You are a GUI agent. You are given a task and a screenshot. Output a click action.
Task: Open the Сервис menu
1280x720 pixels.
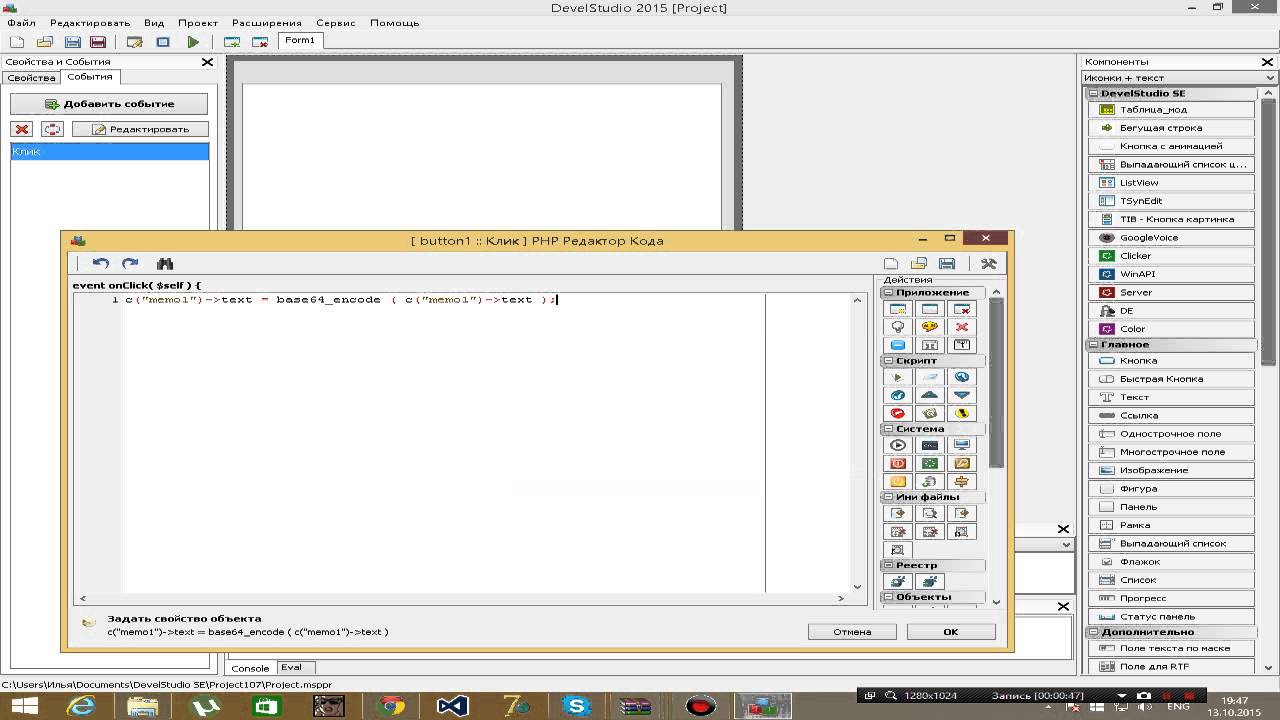(335, 23)
